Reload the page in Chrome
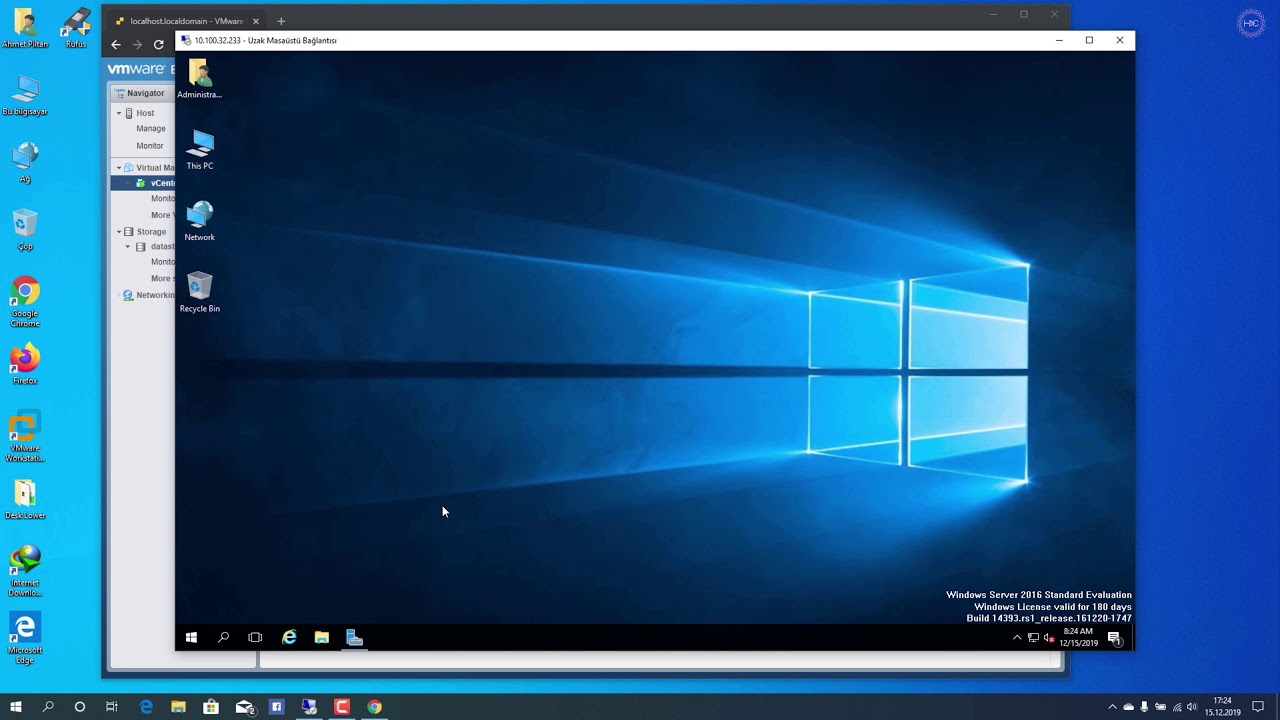1280x720 pixels. [158, 44]
